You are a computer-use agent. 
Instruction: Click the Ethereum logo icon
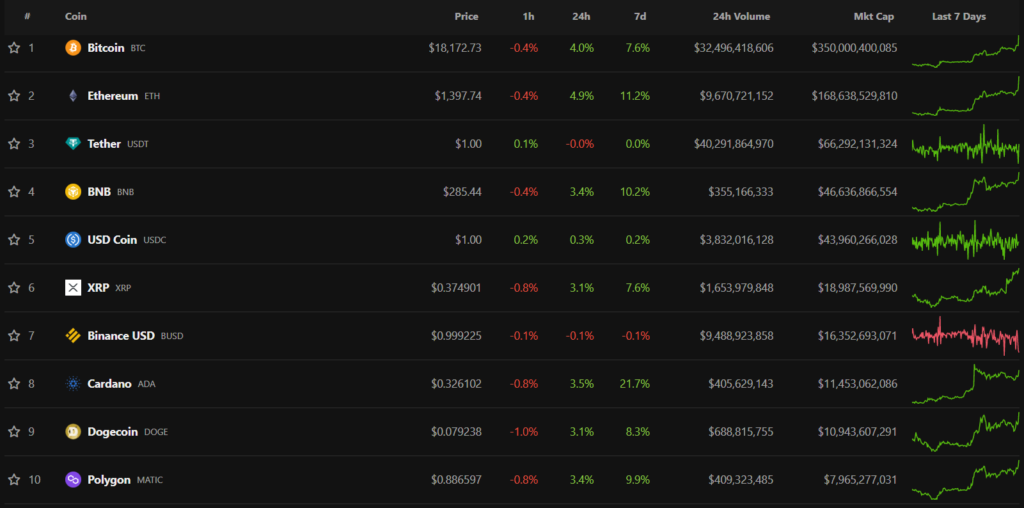(73, 96)
